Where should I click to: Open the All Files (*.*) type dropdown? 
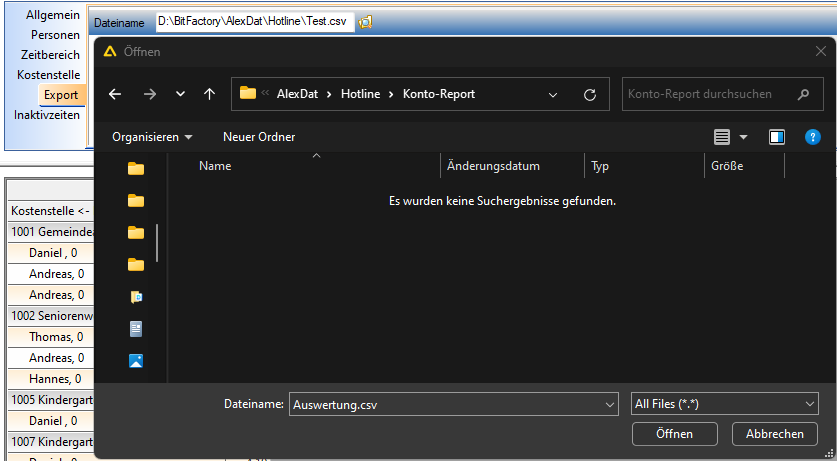click(725, 404)
